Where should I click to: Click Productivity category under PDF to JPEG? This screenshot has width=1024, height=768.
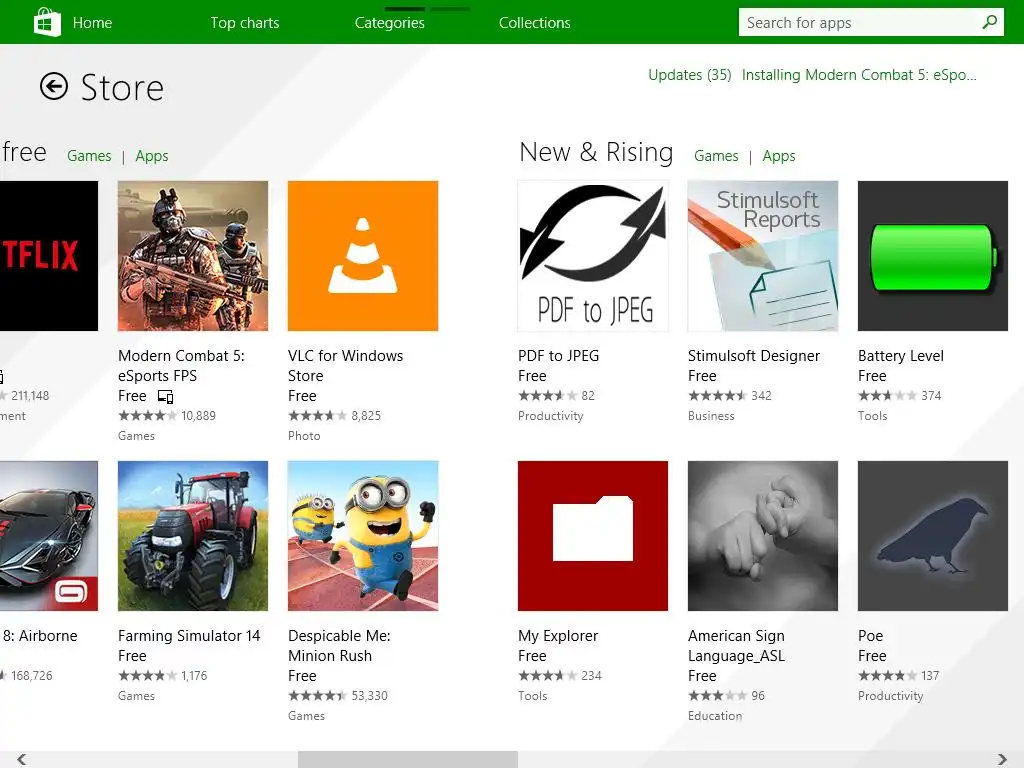551,416
